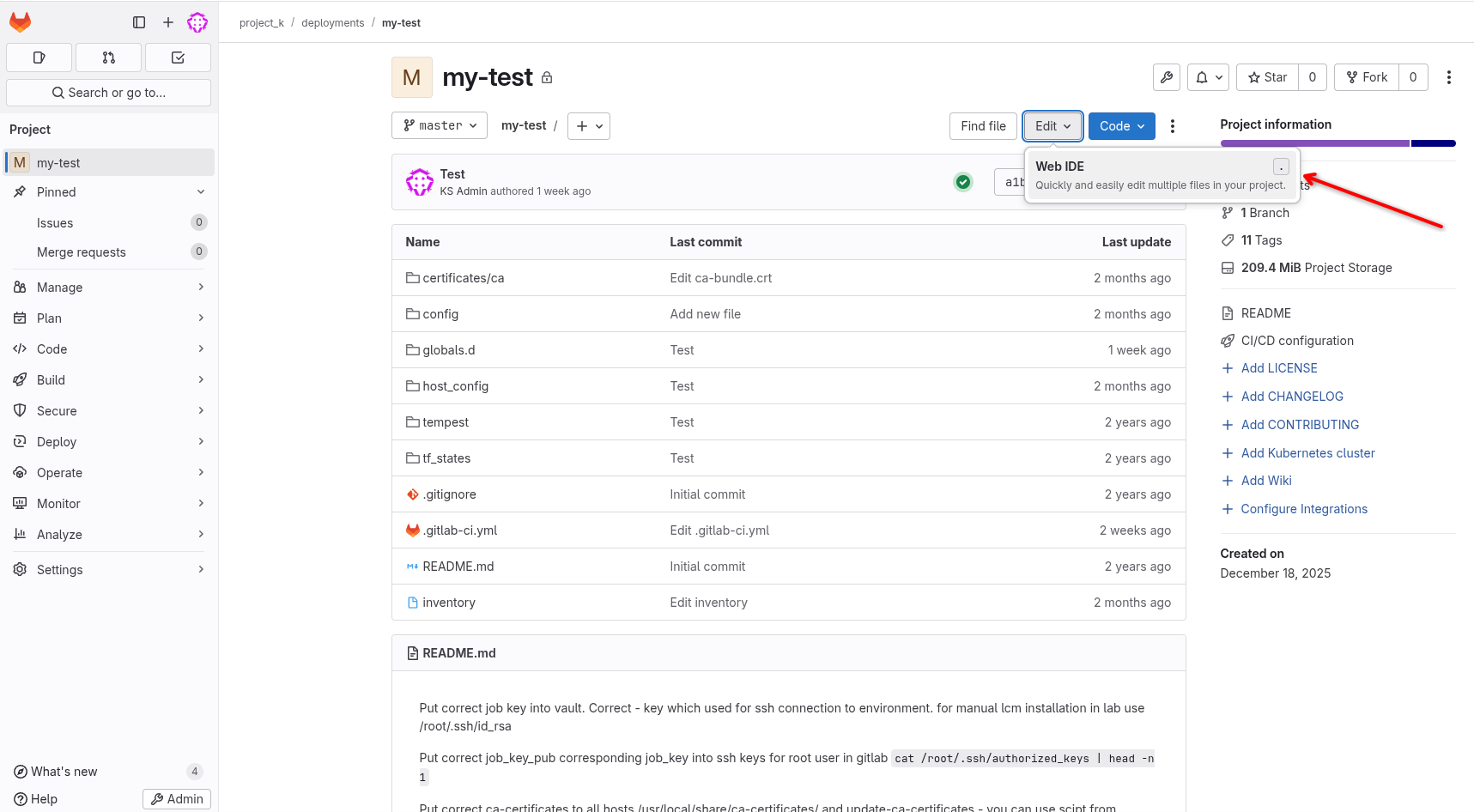Click the GitLab logo home icon
Viewport: 1474px width, 812px height.
pyautogui.click(x=21, y=22)
